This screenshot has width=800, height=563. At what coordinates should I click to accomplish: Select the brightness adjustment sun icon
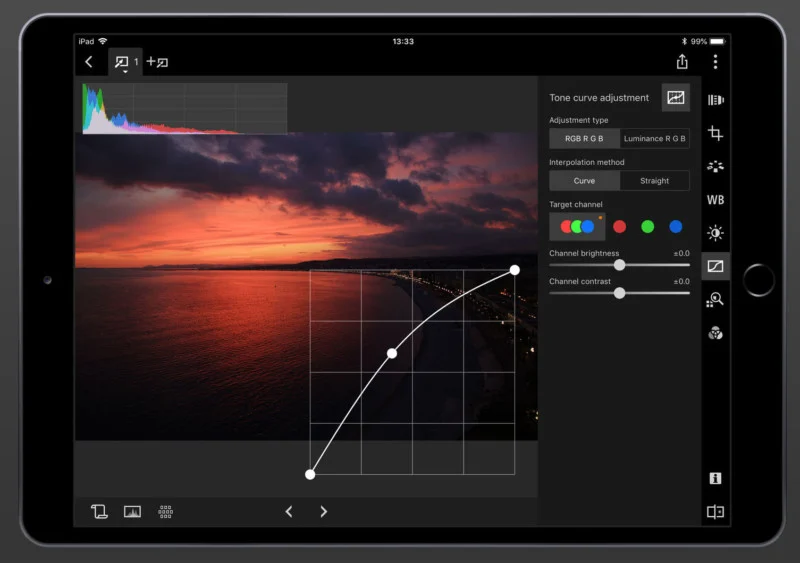[x=715, y=233]
